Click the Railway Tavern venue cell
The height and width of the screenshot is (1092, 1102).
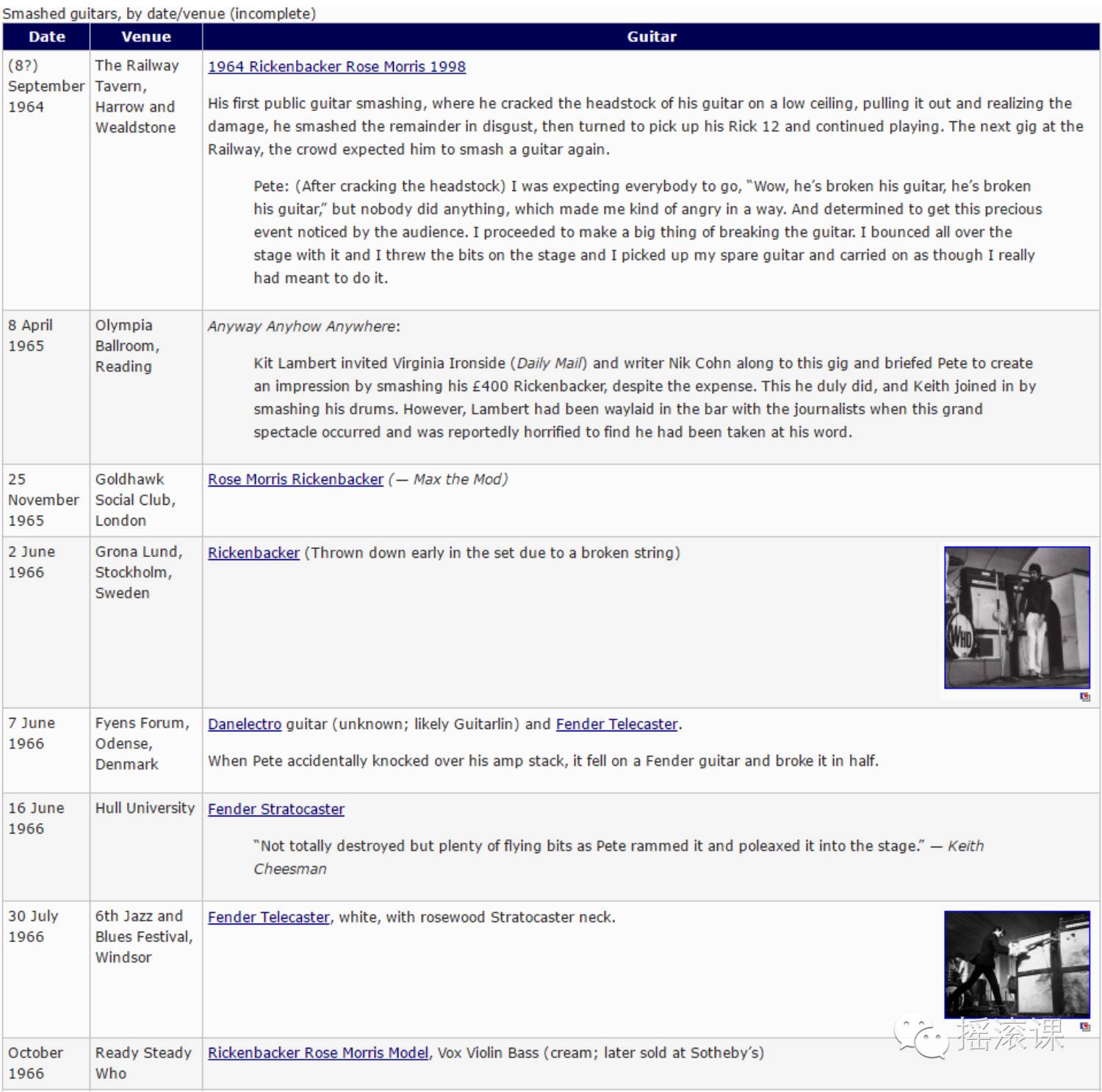click(146, 180)
